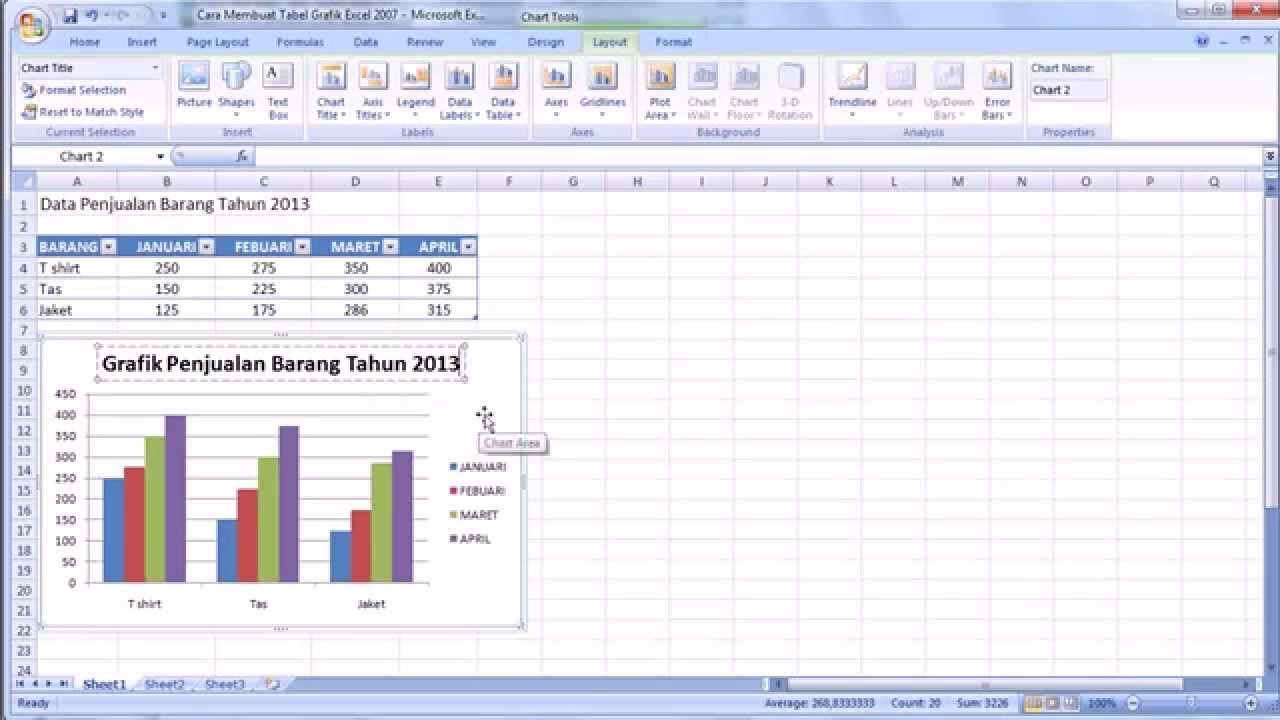
Task: Insert a Text Box
Action: (278, 91)
